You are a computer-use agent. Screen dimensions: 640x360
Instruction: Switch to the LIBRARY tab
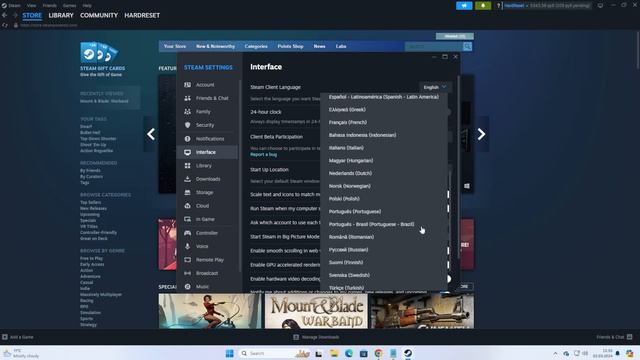[61, 16]
